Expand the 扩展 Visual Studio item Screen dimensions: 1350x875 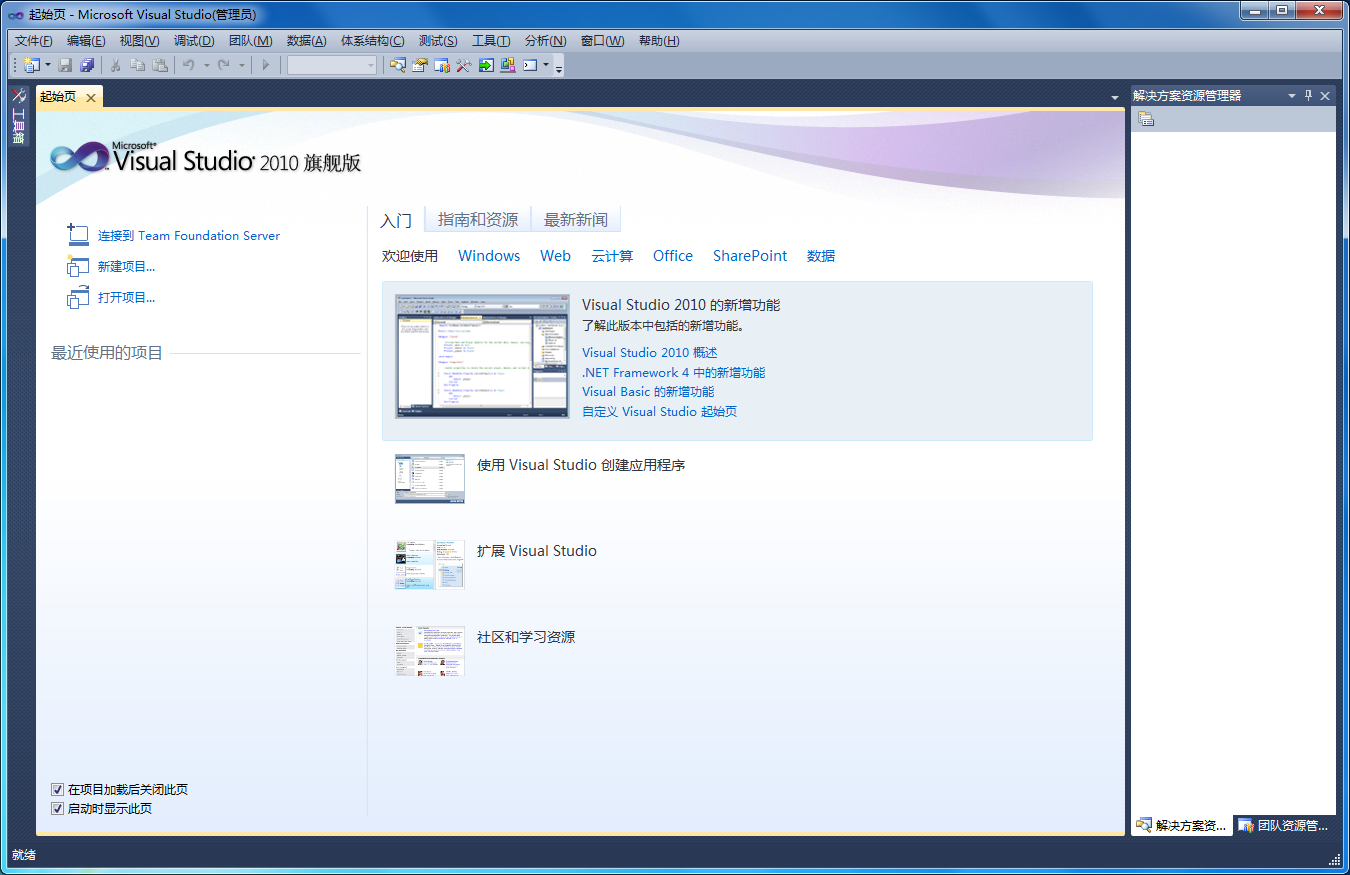(537, 551)
